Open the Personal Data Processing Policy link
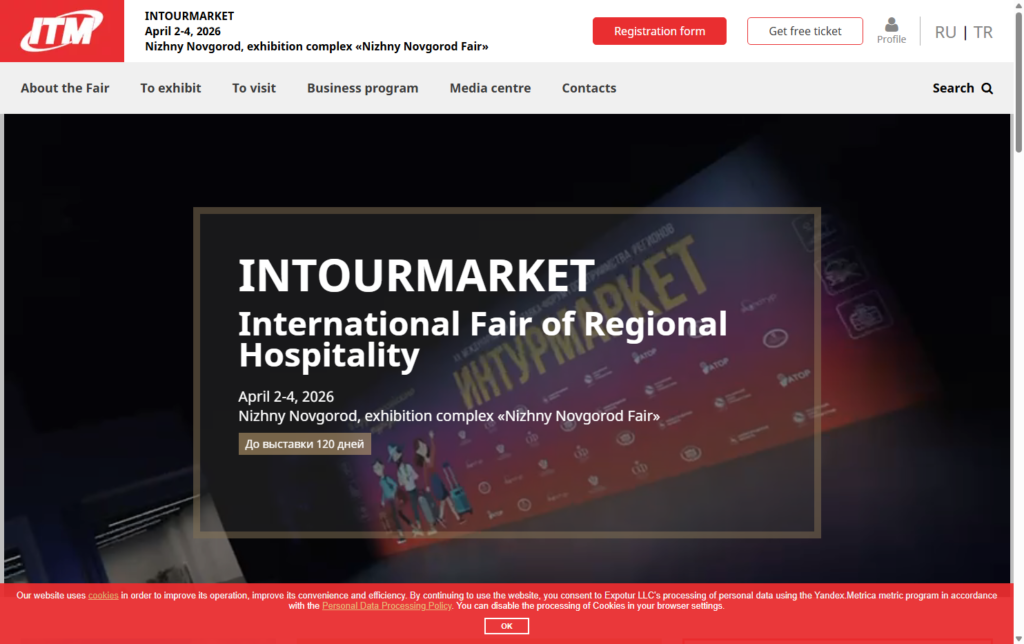The height and width of the screenshot is (644, 1024). coord(387,606)
